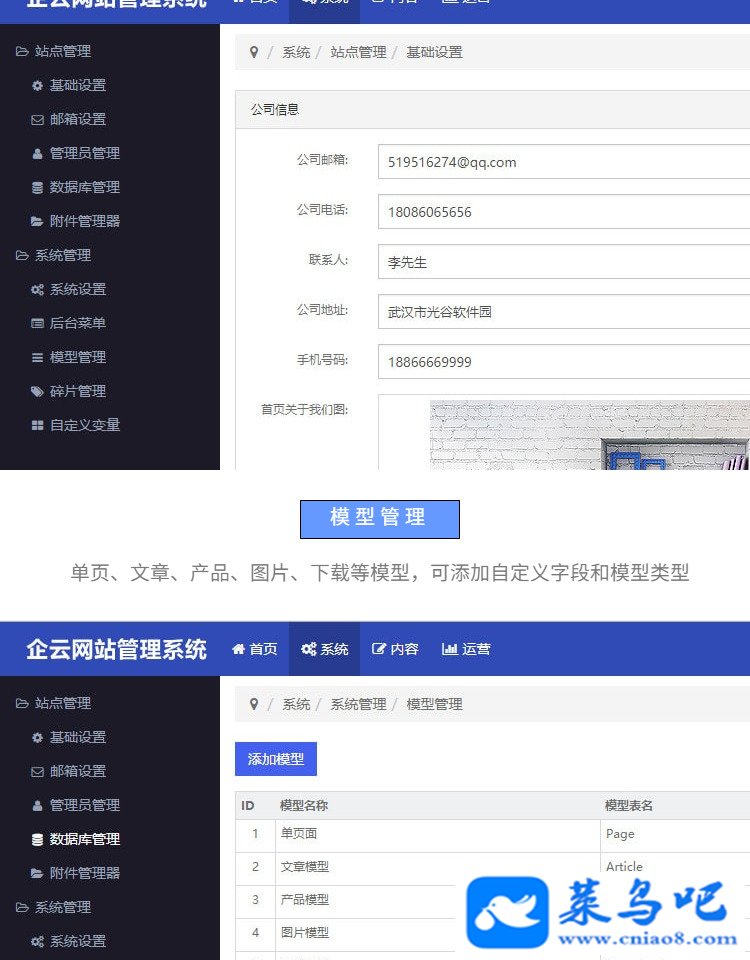Click the 添加模型 button
750x960 pixels.
tap(276, 759)
